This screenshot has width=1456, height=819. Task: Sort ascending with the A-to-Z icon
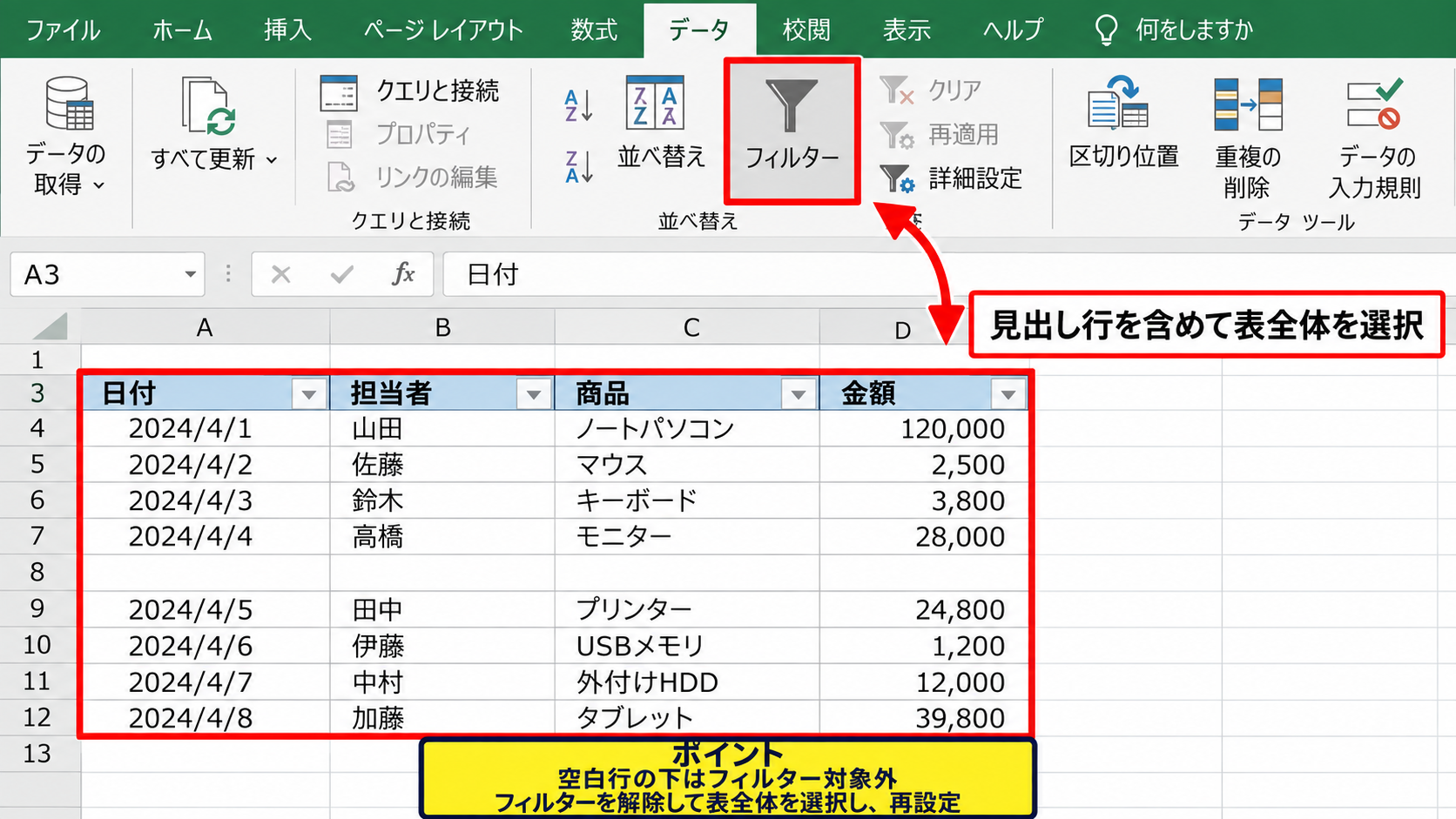(x=578, y=106)
